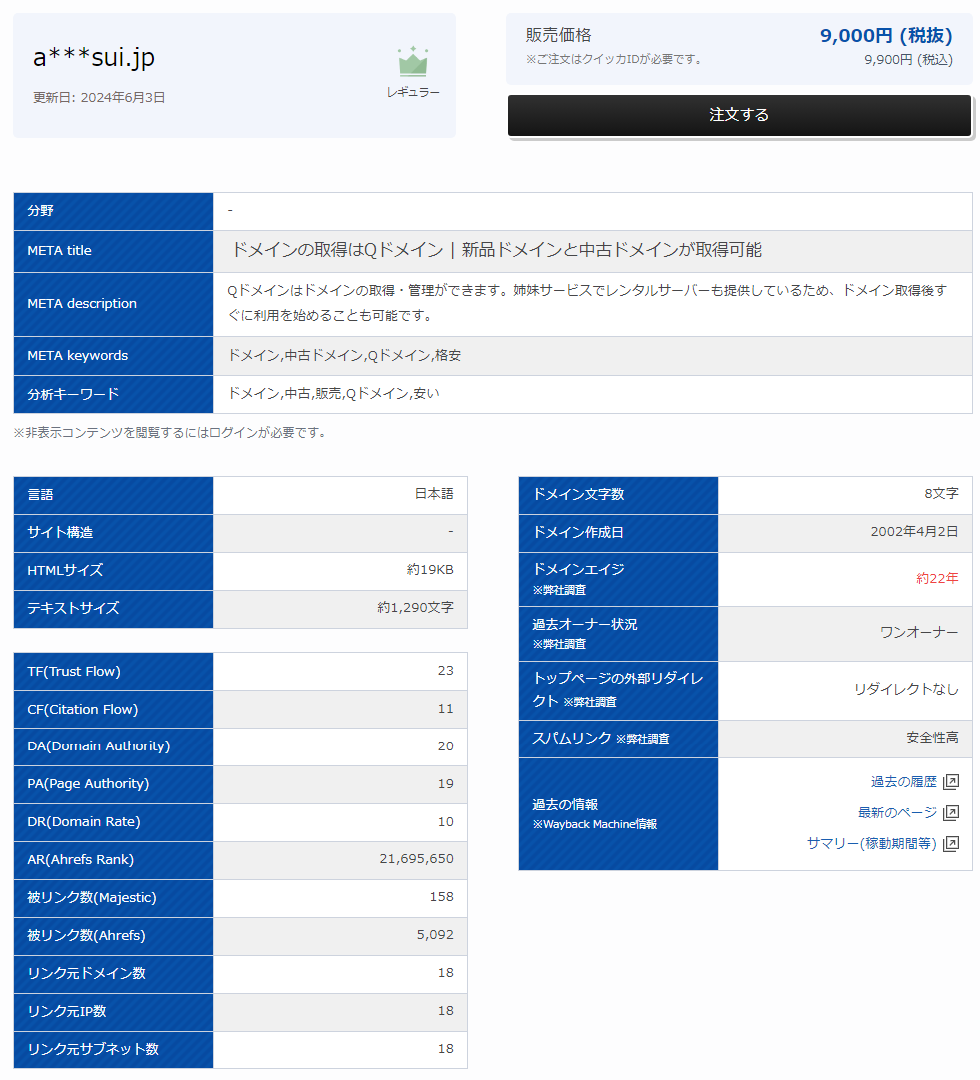980x1080 pixels.
Task: Click the META title header cell
Action: 114,251
